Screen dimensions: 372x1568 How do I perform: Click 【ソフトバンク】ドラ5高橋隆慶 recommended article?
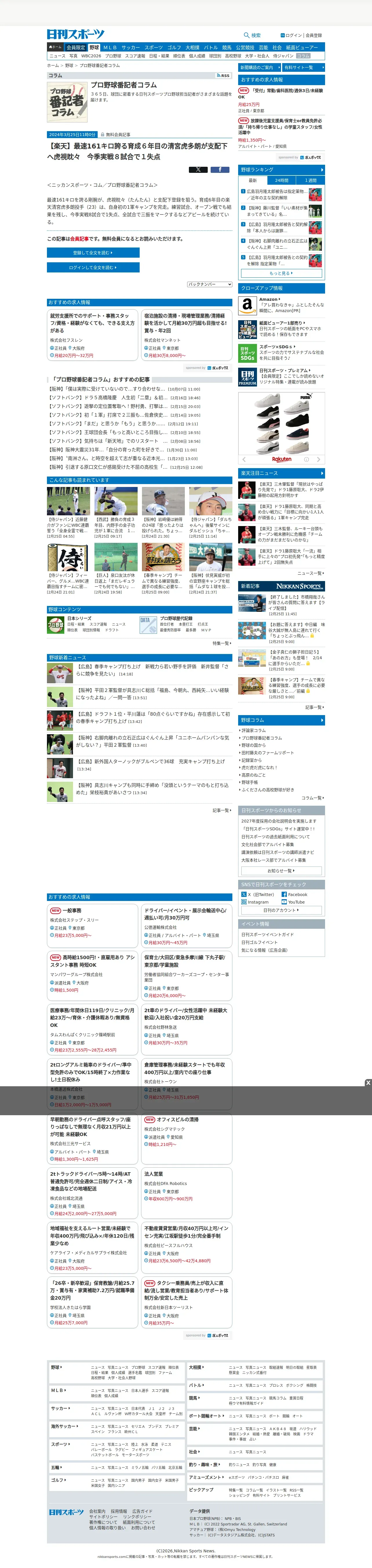(x=108, y=398)
